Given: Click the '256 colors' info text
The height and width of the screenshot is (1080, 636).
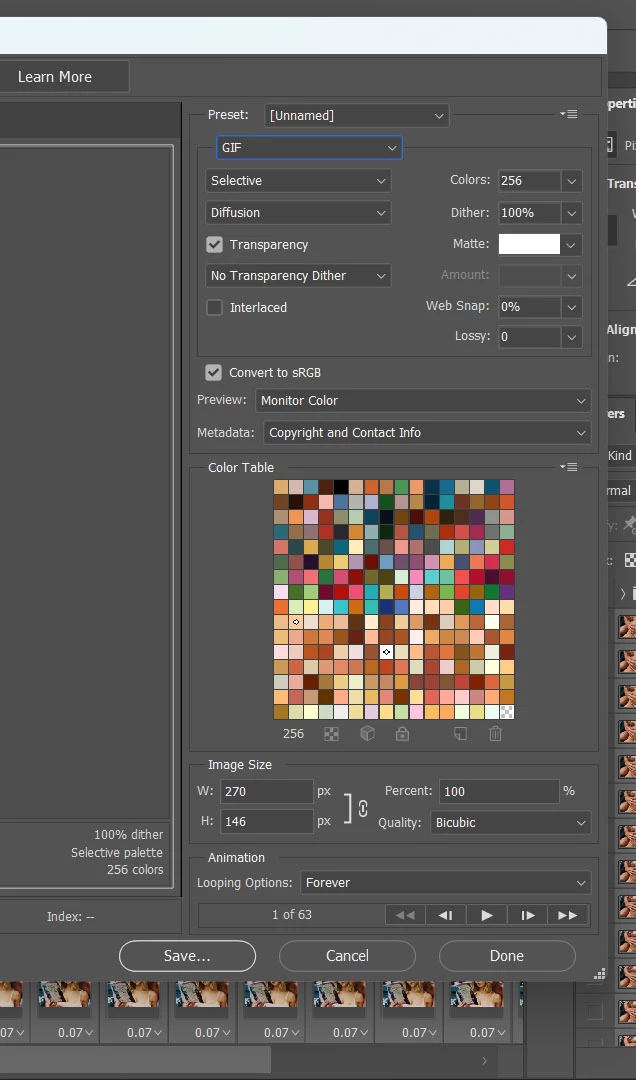Looking at the screenshot, I should (135, 870).
